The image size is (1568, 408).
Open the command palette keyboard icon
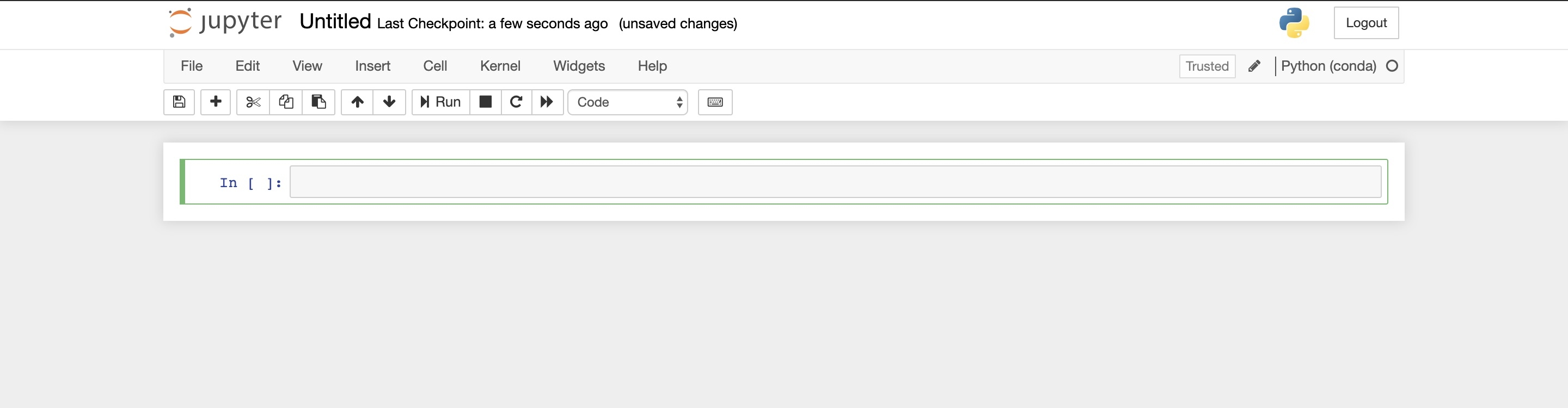pyautogui.click(x=715, y=102)
